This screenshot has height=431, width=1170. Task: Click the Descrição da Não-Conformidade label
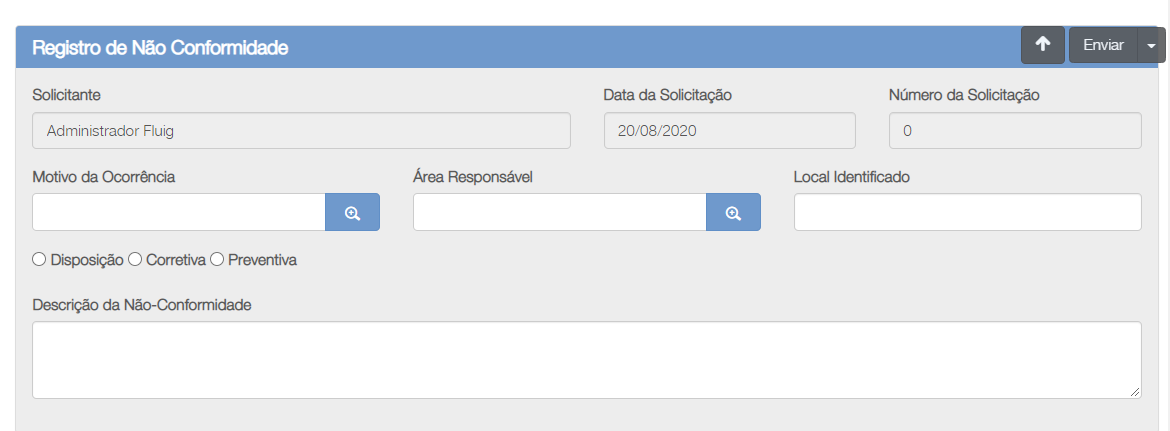(142, 305)
